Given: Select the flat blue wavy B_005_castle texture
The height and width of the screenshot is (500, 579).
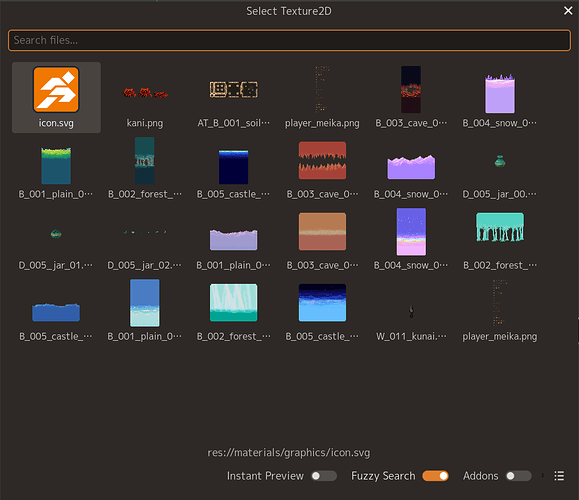Looking at the screenshot, I should [56, 311].
